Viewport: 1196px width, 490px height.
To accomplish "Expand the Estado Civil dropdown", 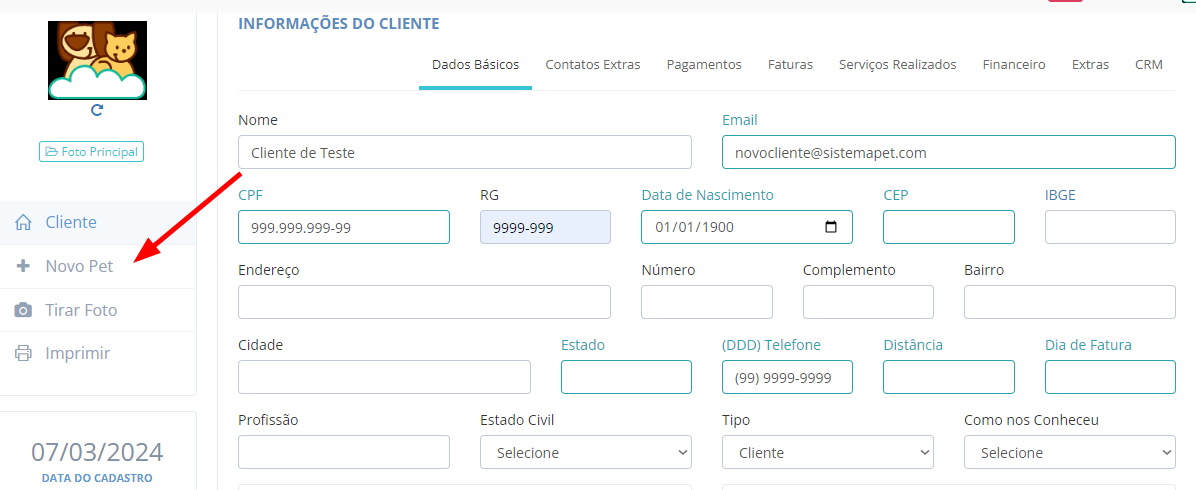I will 585,452.
